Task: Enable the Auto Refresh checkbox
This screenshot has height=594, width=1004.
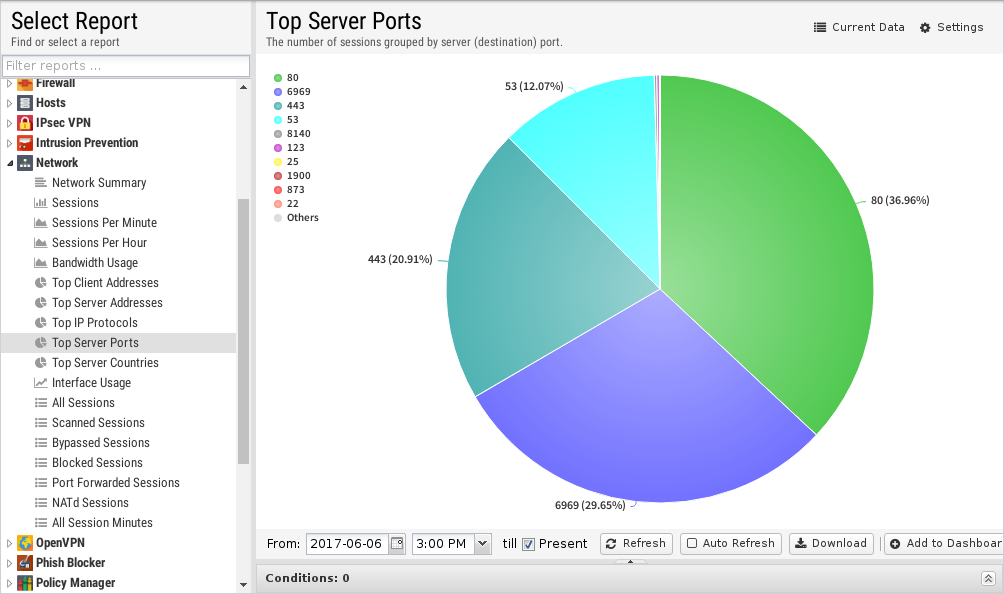Action: pyautogui.click(x=692, y=543)
